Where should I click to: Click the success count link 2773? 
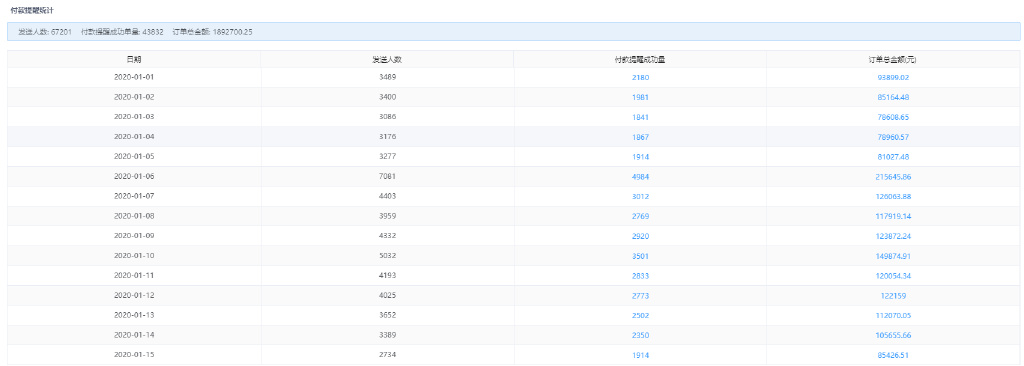pos(640,296)
